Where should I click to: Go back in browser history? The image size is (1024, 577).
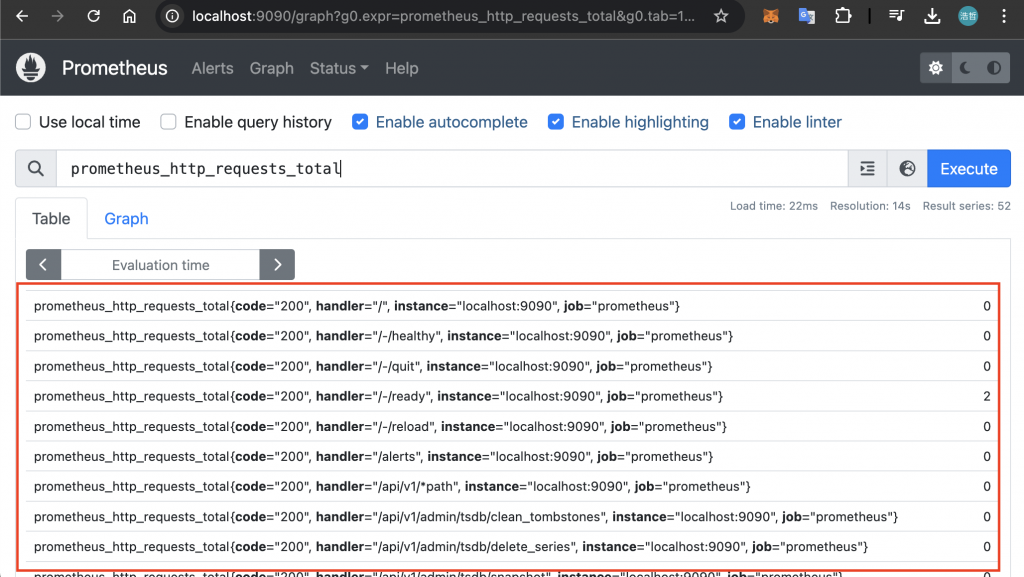(22, 16)
